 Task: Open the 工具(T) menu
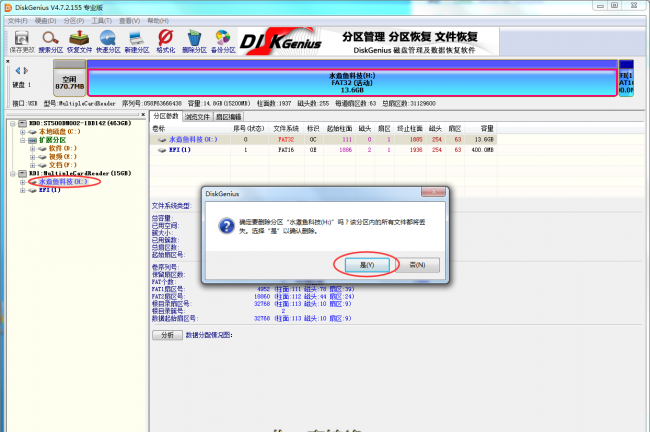point(102,21)
